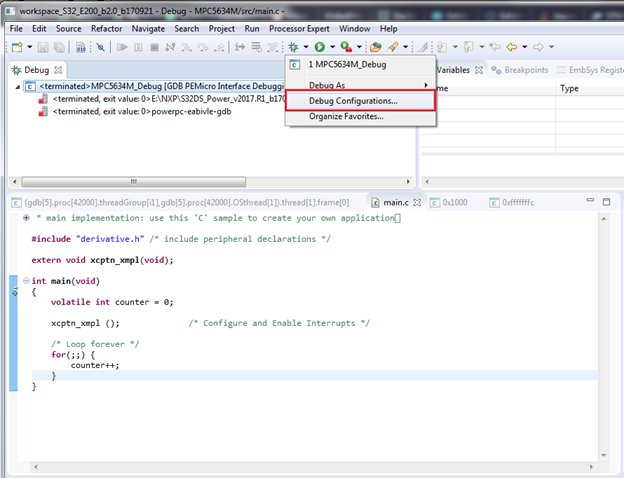This screenshot has width=624, height=478.
Task: Click the New wizard toolbar icon
Action: [x=17, y=47]
